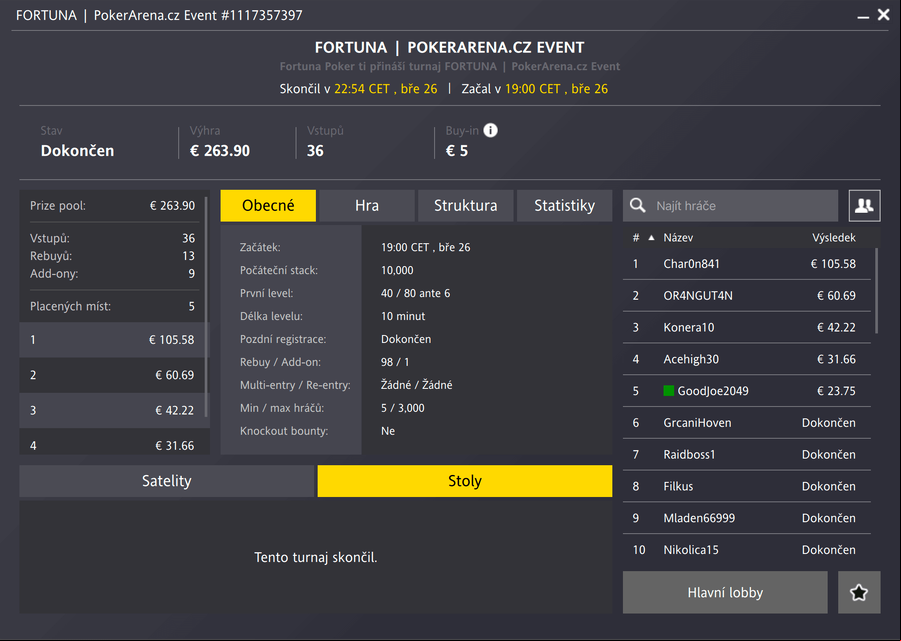Click the green marker beside GoodJoe2049

pos(668,391)
